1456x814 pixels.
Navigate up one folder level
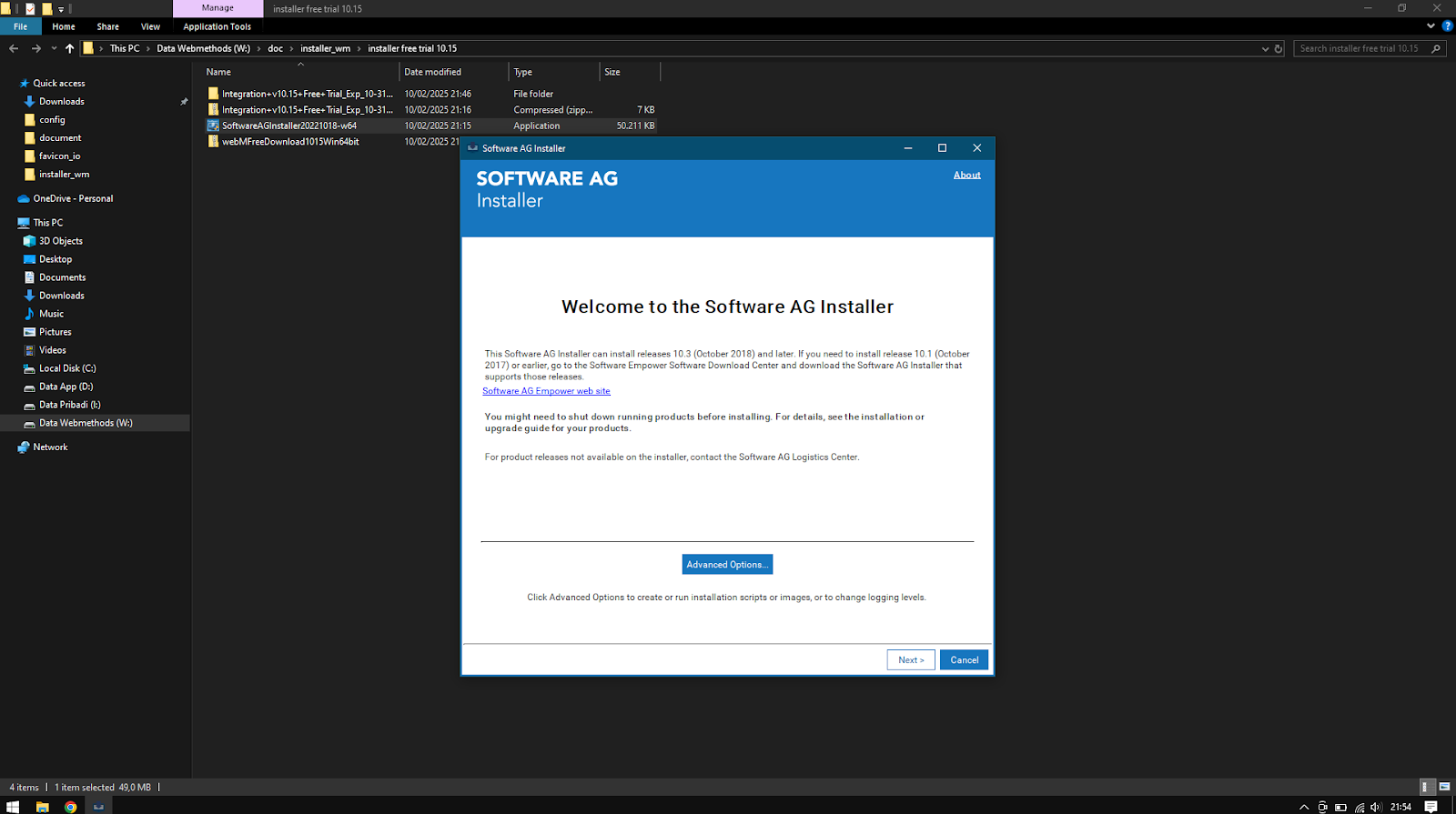(x=69, y=48)
